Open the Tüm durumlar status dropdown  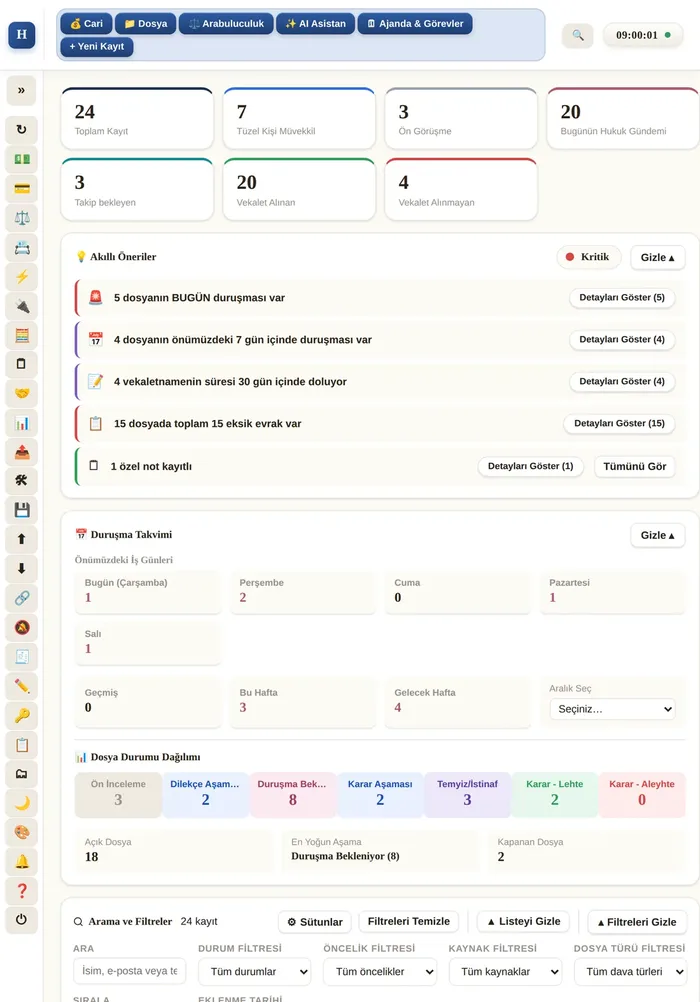(x=254, y=971)
